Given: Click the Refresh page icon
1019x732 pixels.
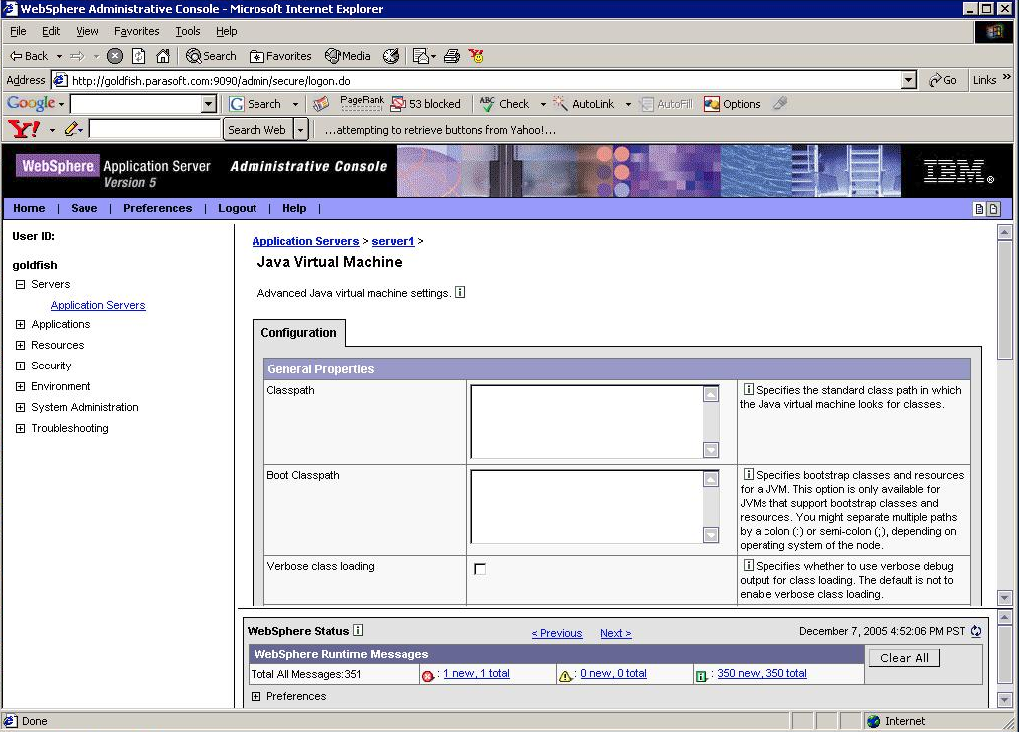Looking at the screenshot, I should coord(138,56).
